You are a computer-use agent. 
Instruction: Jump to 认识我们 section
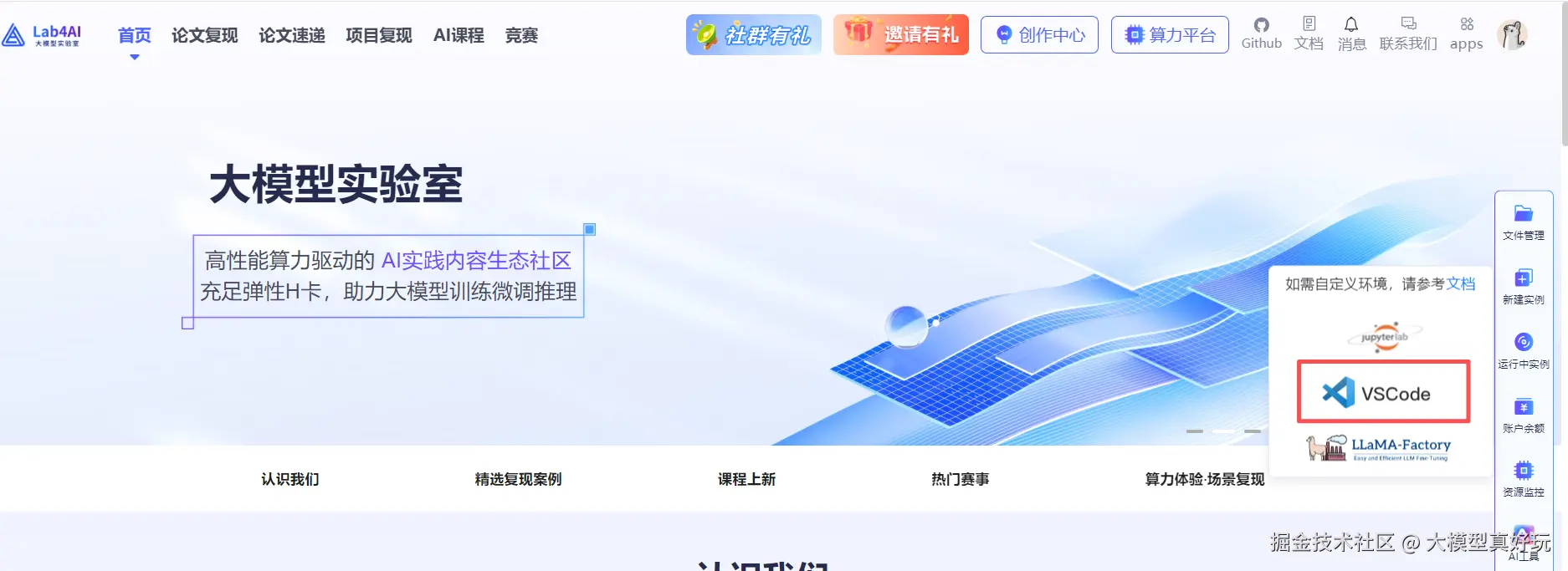(290, 479)
